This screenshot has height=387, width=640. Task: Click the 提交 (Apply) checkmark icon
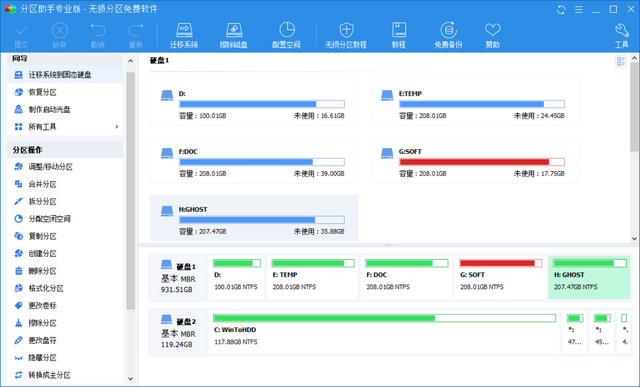[21, 31]
